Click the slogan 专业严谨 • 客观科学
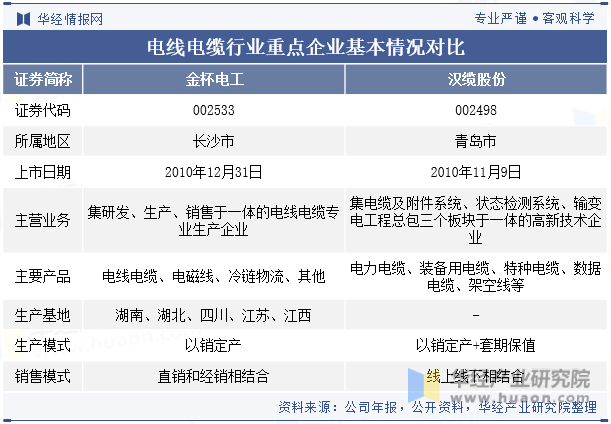611x424 pixels. pos(535,18)
